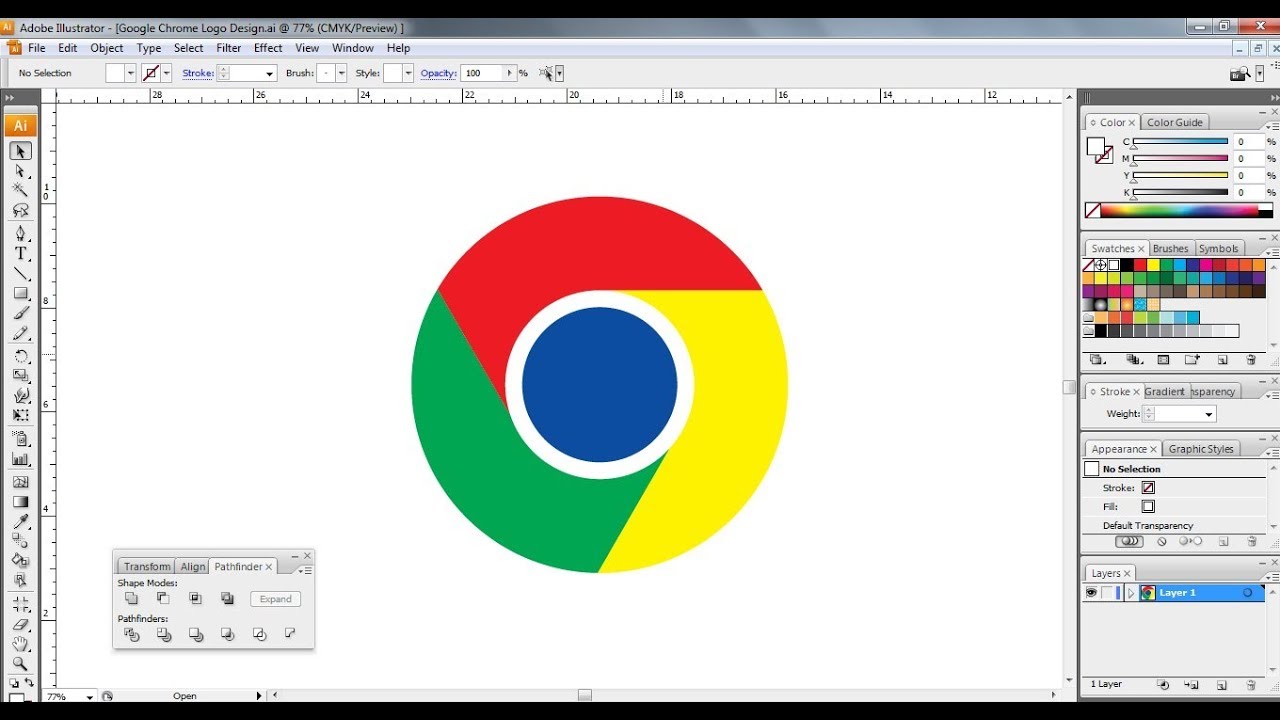1280x720 pixels.
Task: Open the File menu
Action: click(x=37, y=48)
